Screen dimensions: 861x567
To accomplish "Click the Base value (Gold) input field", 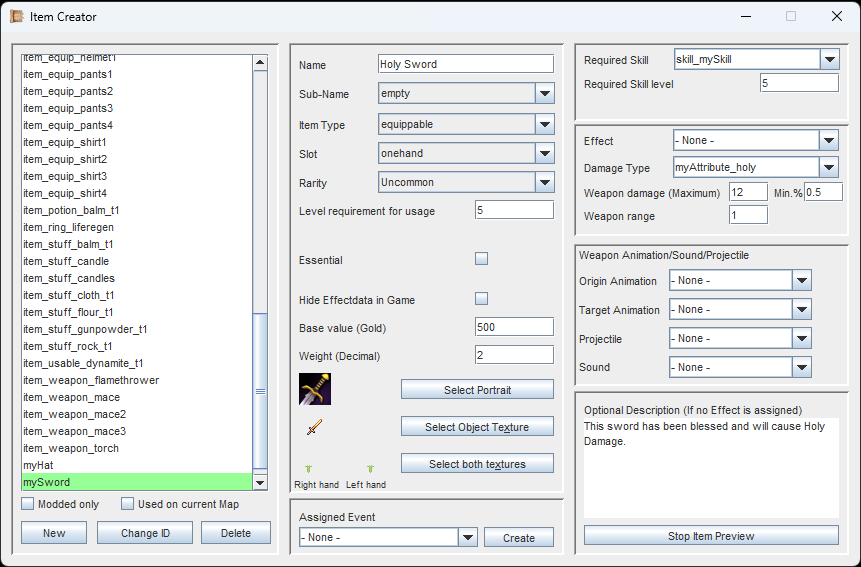I will (514, 327).
